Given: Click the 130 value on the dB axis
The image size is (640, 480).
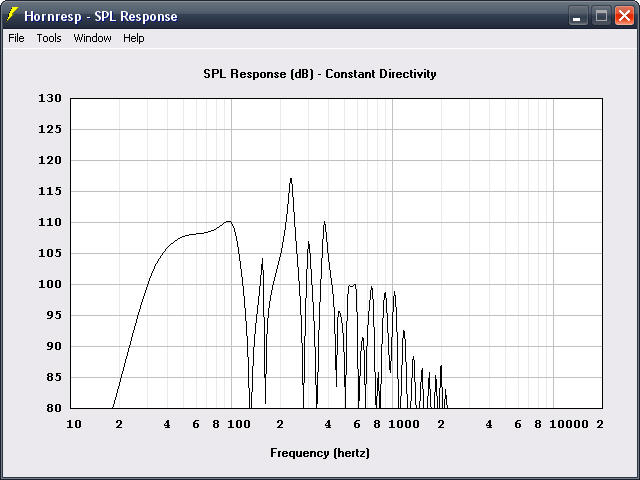Looking at the screenshot, I should [x=50, y=98].
